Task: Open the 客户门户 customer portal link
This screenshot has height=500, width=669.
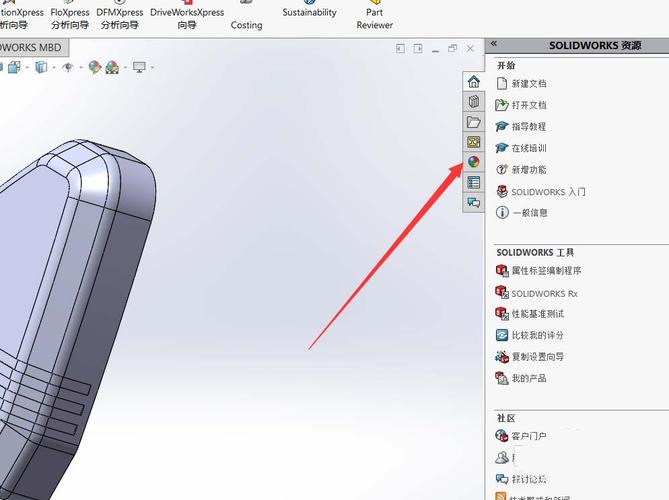Action: click(521, 436)
